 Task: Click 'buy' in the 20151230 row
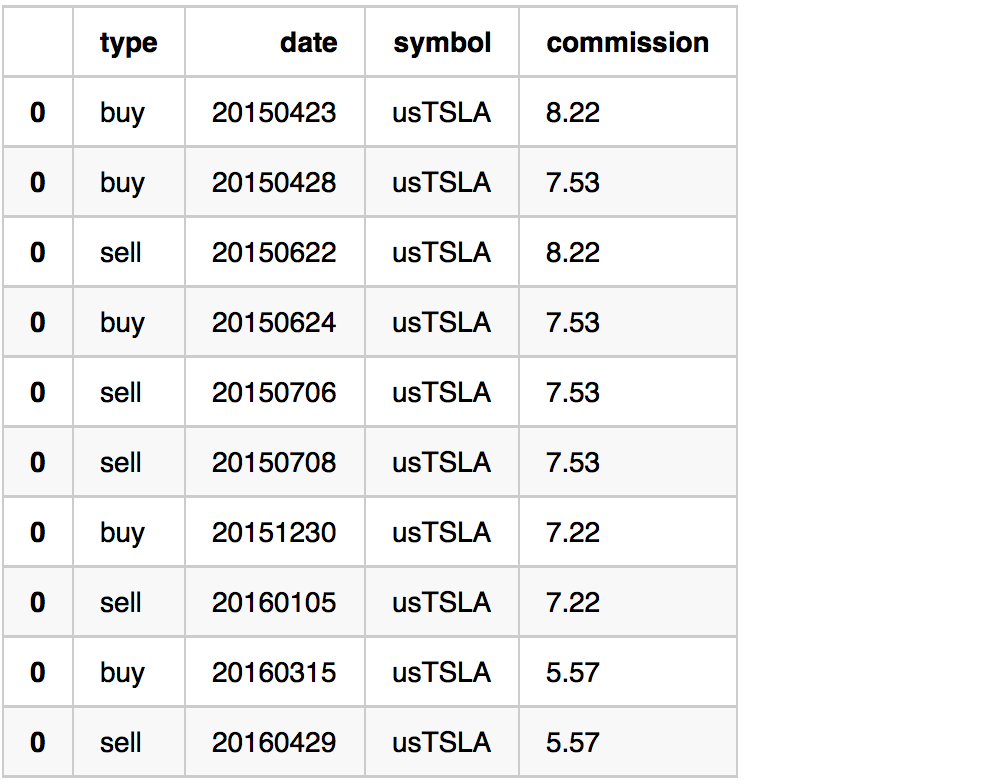[x=122, y=534]
